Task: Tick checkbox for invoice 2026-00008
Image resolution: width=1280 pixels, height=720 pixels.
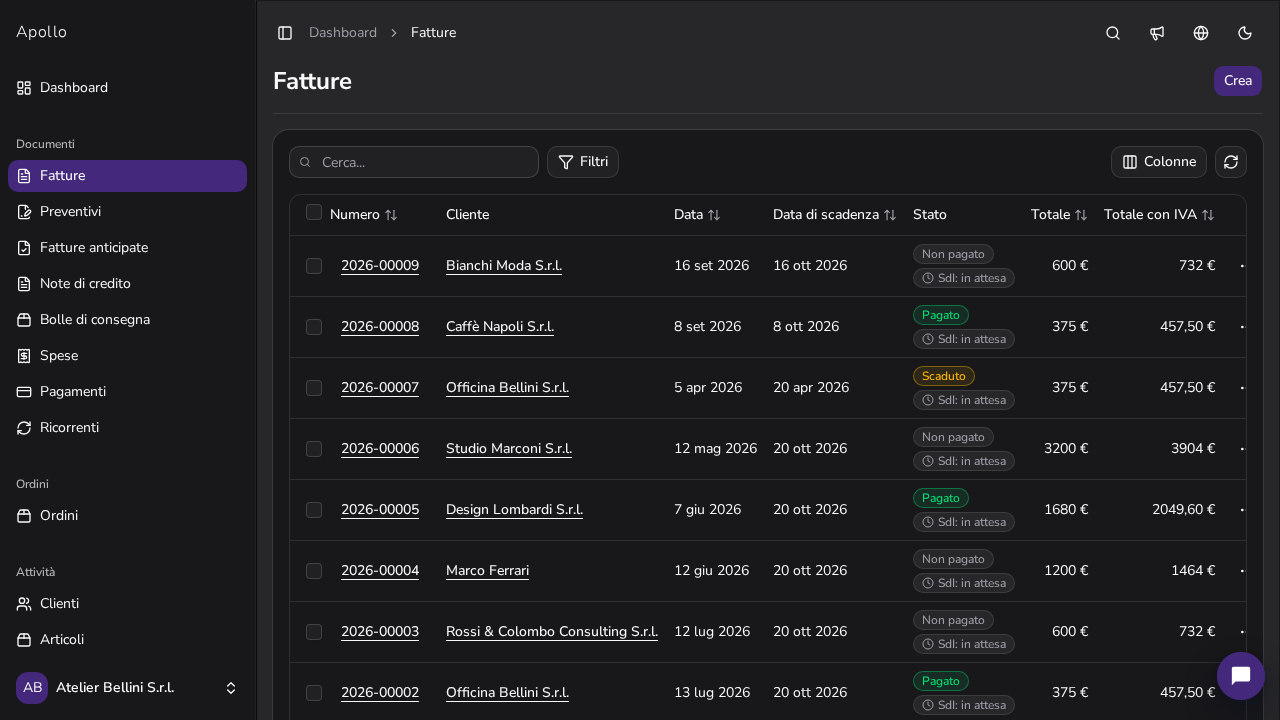Action: (314, 327)
